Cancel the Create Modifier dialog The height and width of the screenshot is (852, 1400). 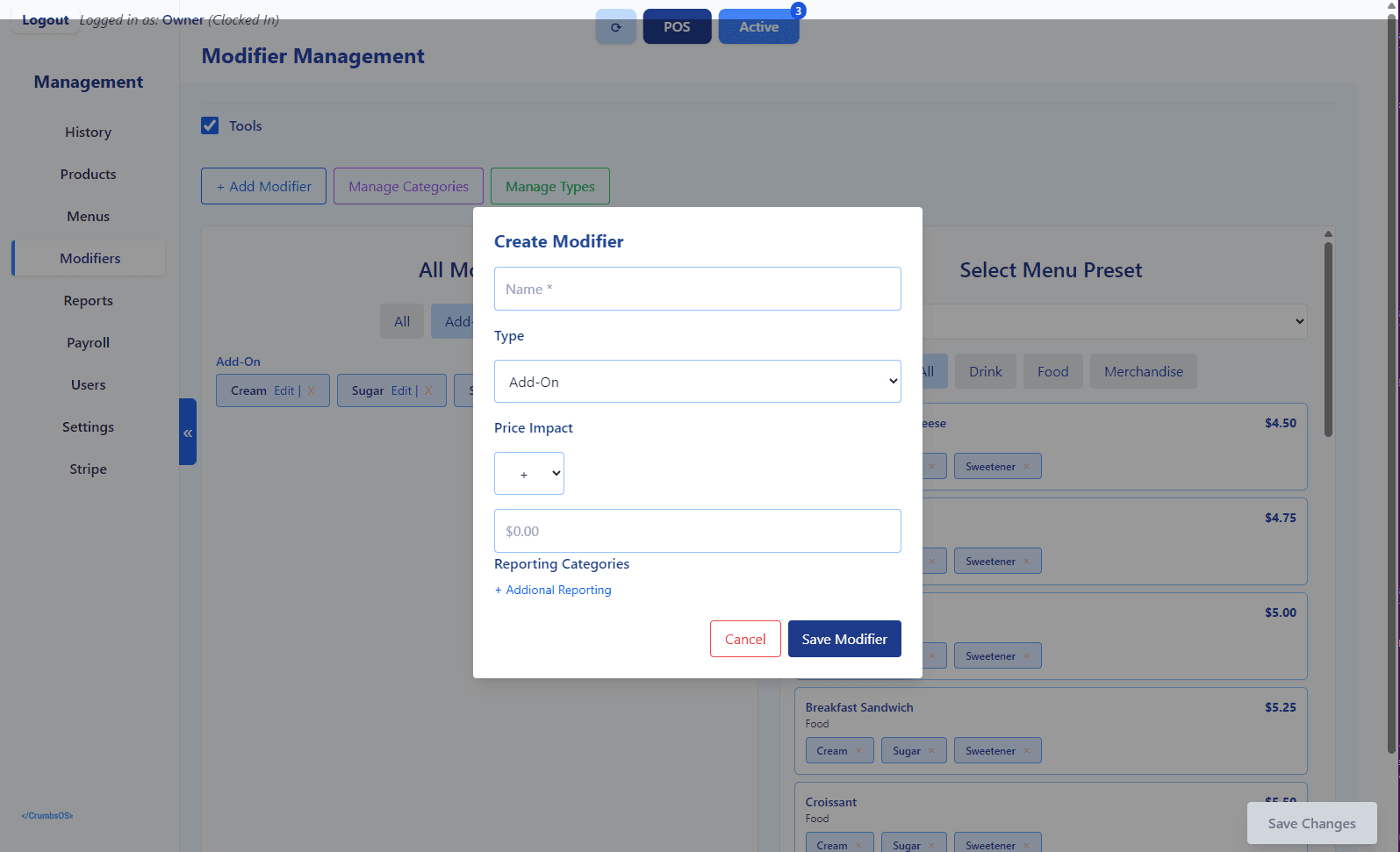click(x=744, y=639)
